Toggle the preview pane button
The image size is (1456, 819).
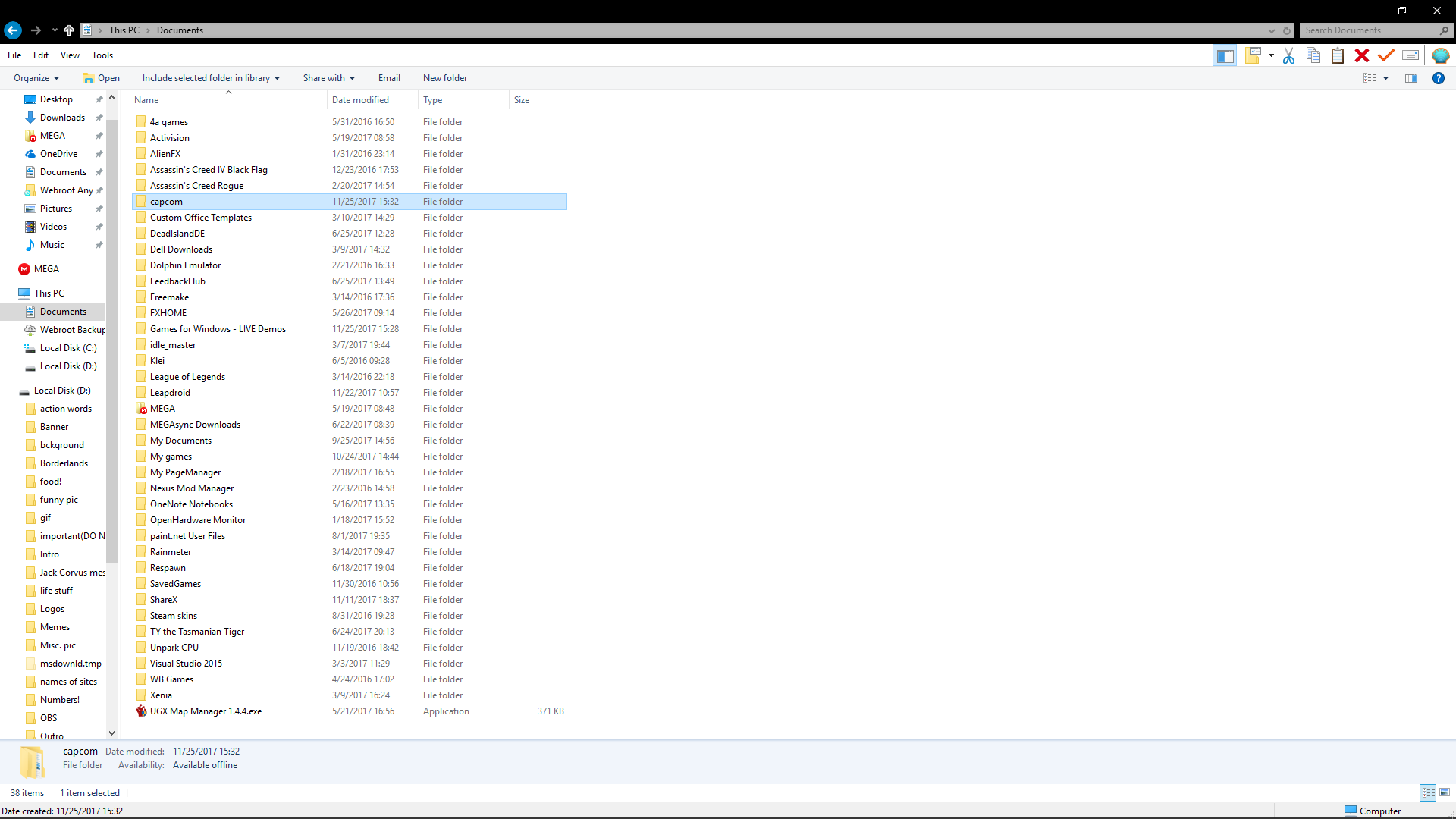[1411, 78]
